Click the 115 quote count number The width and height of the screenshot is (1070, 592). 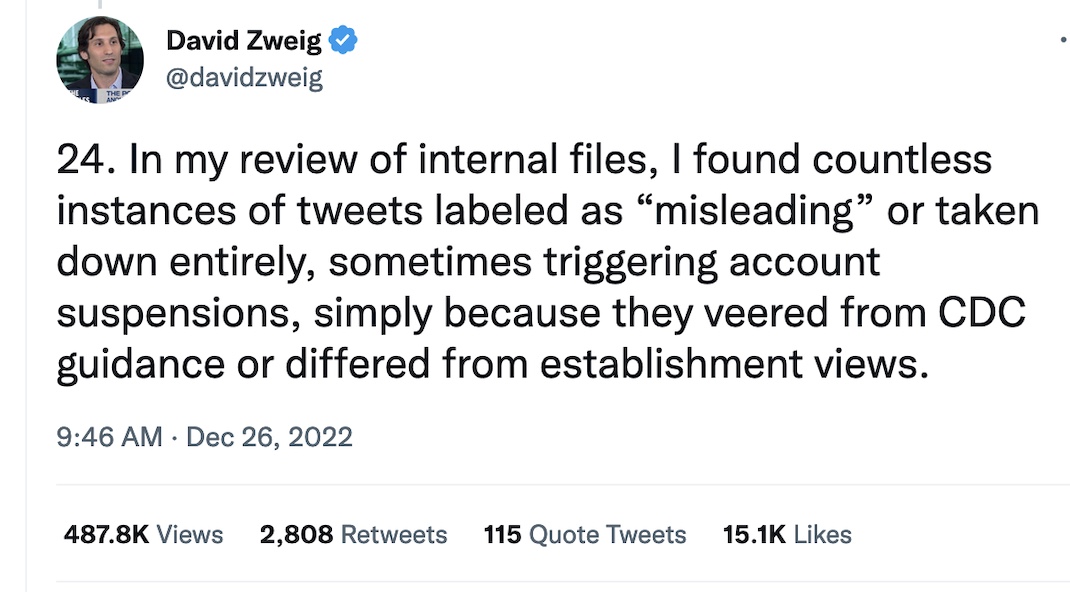(502, 535)
